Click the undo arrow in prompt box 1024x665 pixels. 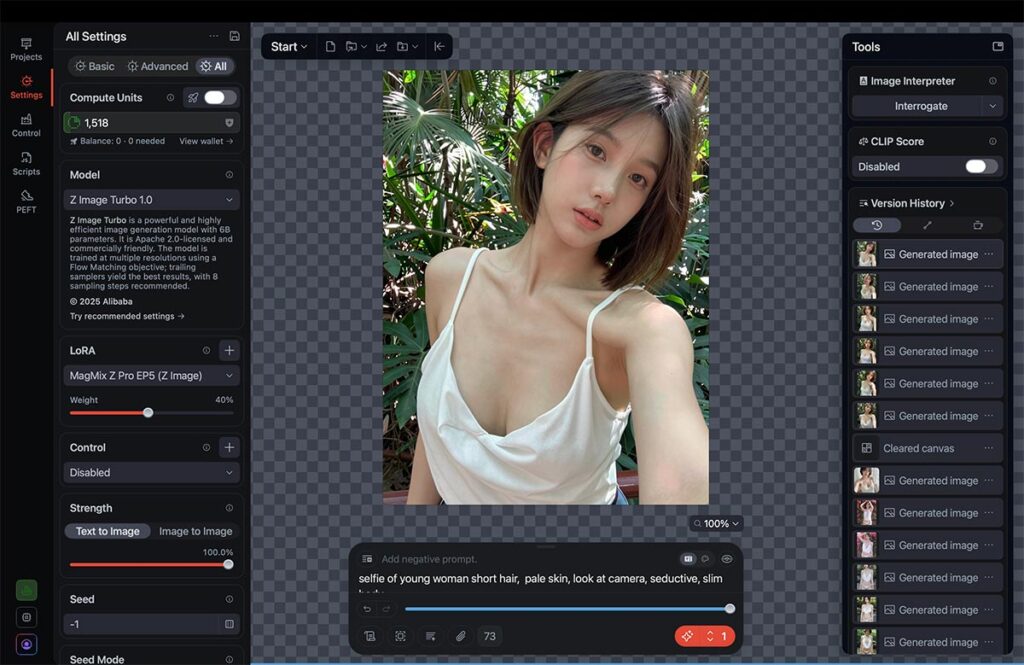[367, 609]
